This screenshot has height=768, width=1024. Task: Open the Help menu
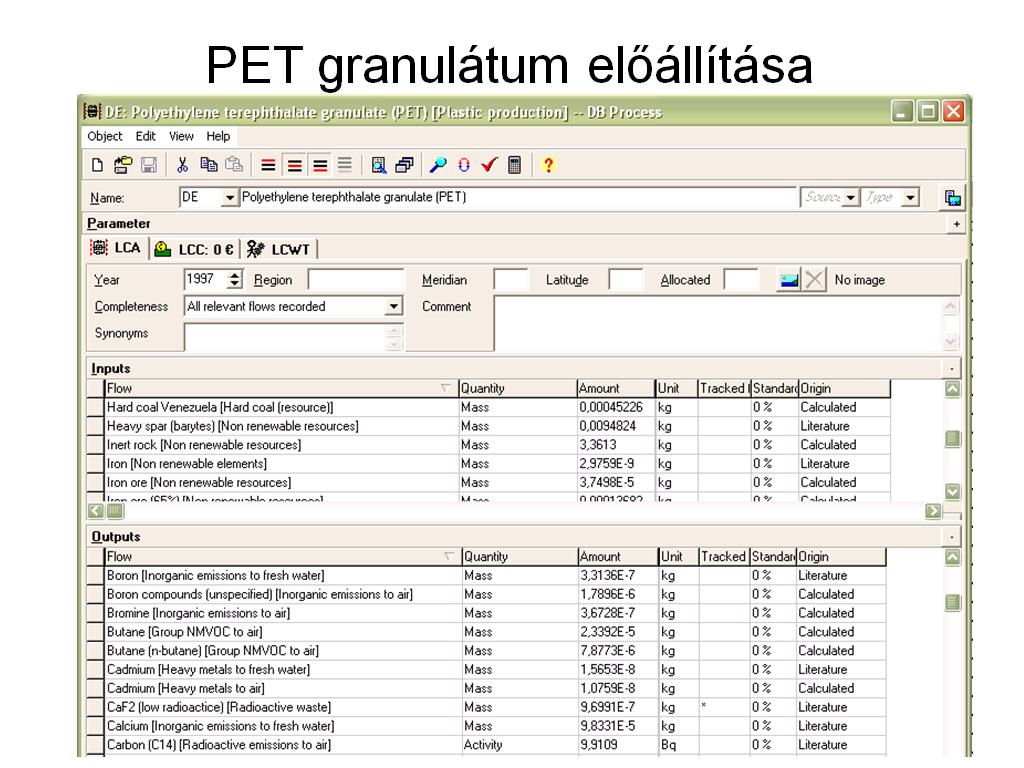click(x=218, y=136)
